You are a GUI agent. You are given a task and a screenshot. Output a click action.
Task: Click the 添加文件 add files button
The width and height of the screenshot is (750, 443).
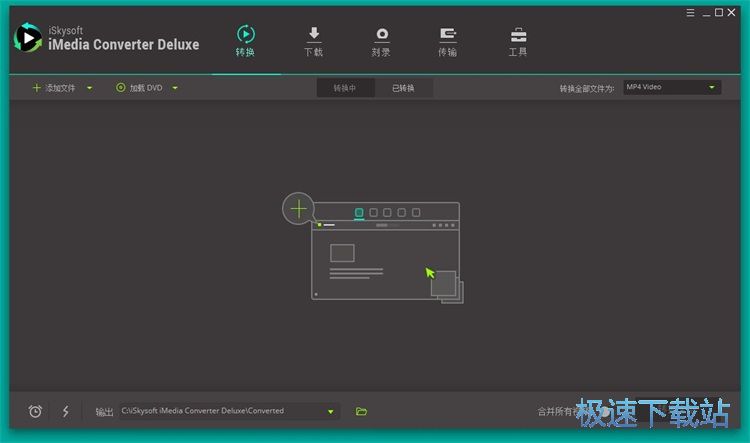[x=54, y=88]
